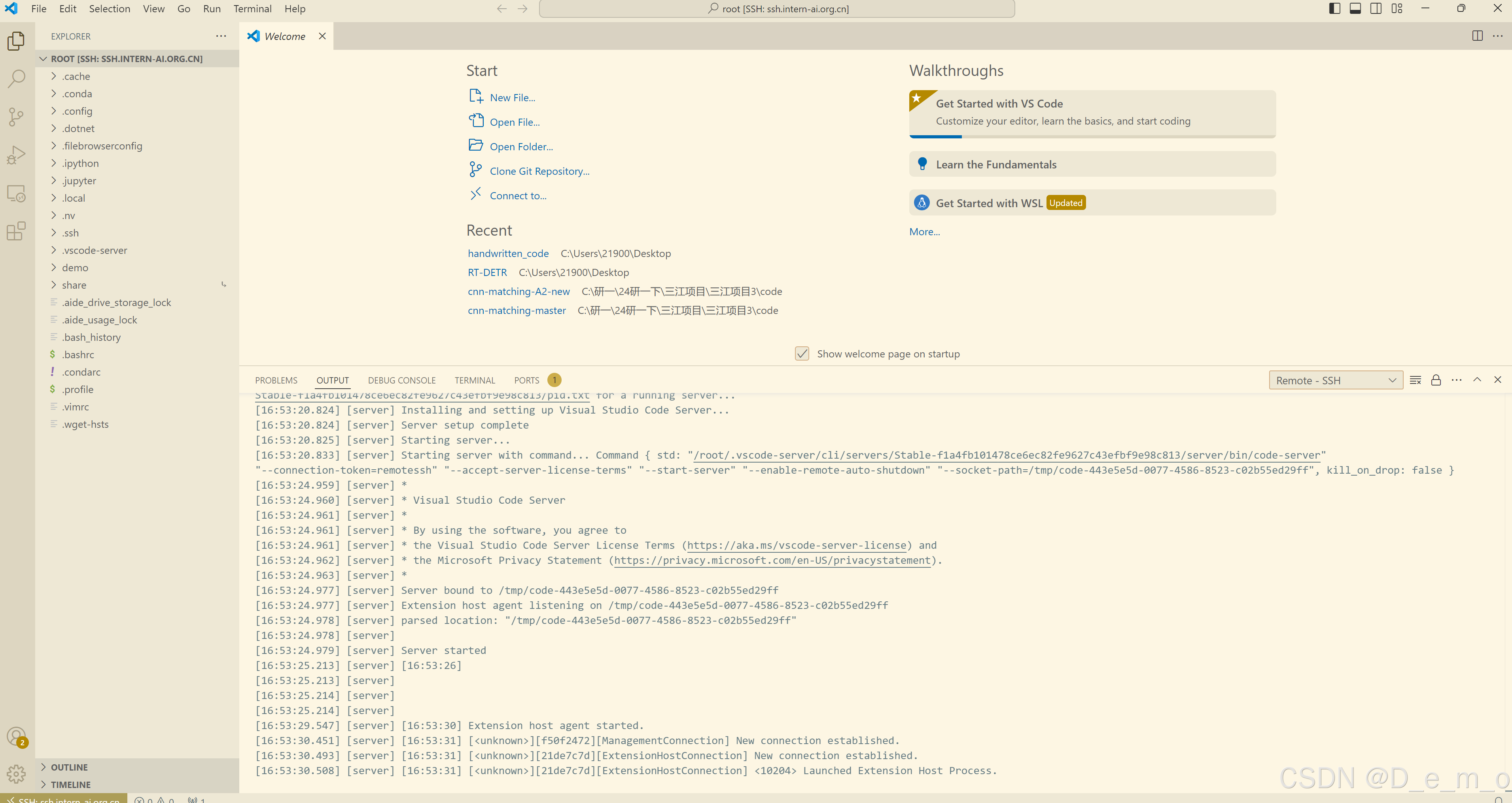Open output panel more actions ellipsis
Viewport: 1512px width, 803px height.
[x=1456, y=380]
